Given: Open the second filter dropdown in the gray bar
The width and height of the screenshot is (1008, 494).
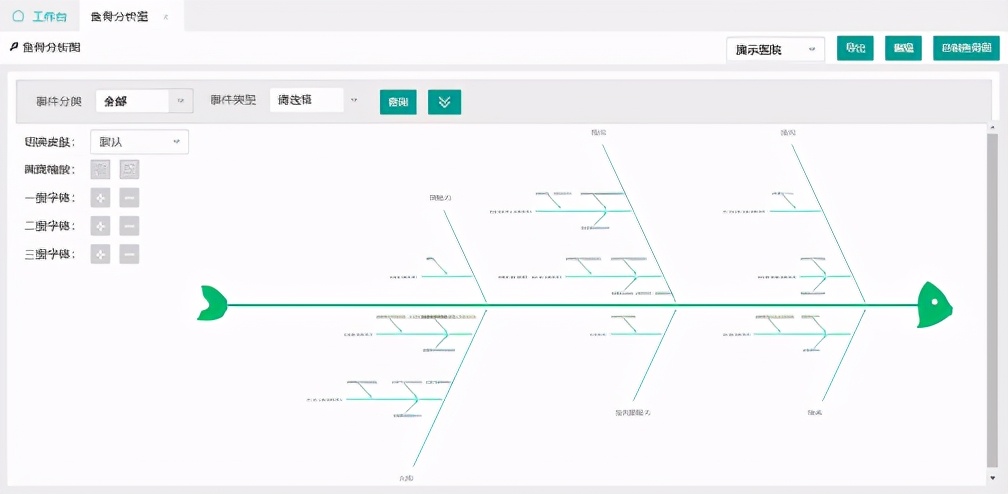Looking at the screenshot, I should pos(315,101).
